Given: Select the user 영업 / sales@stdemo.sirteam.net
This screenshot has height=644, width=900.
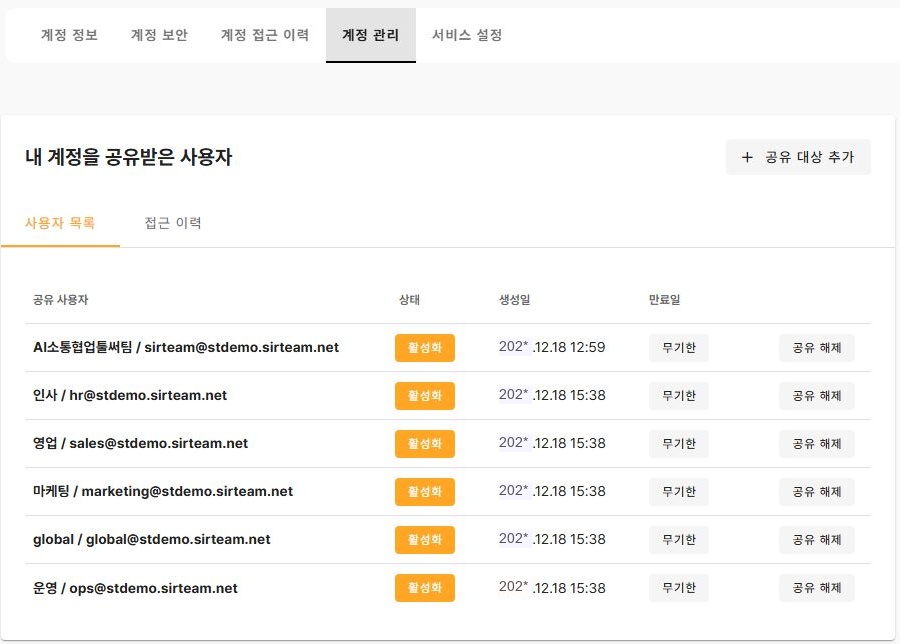Looking at the screenshot, I should 140,443.
